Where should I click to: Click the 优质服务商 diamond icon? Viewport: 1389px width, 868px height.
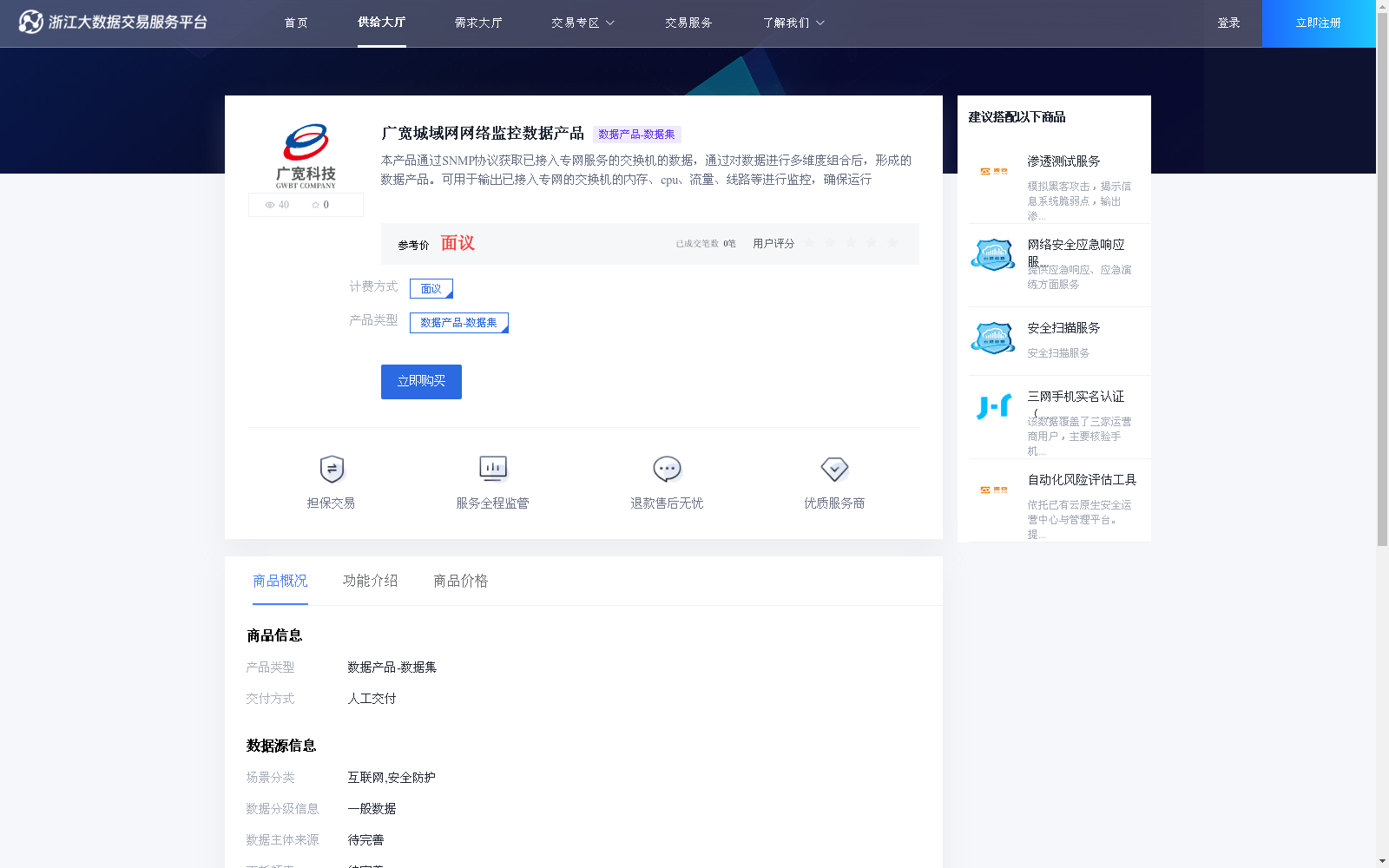[x=834, y=469]
